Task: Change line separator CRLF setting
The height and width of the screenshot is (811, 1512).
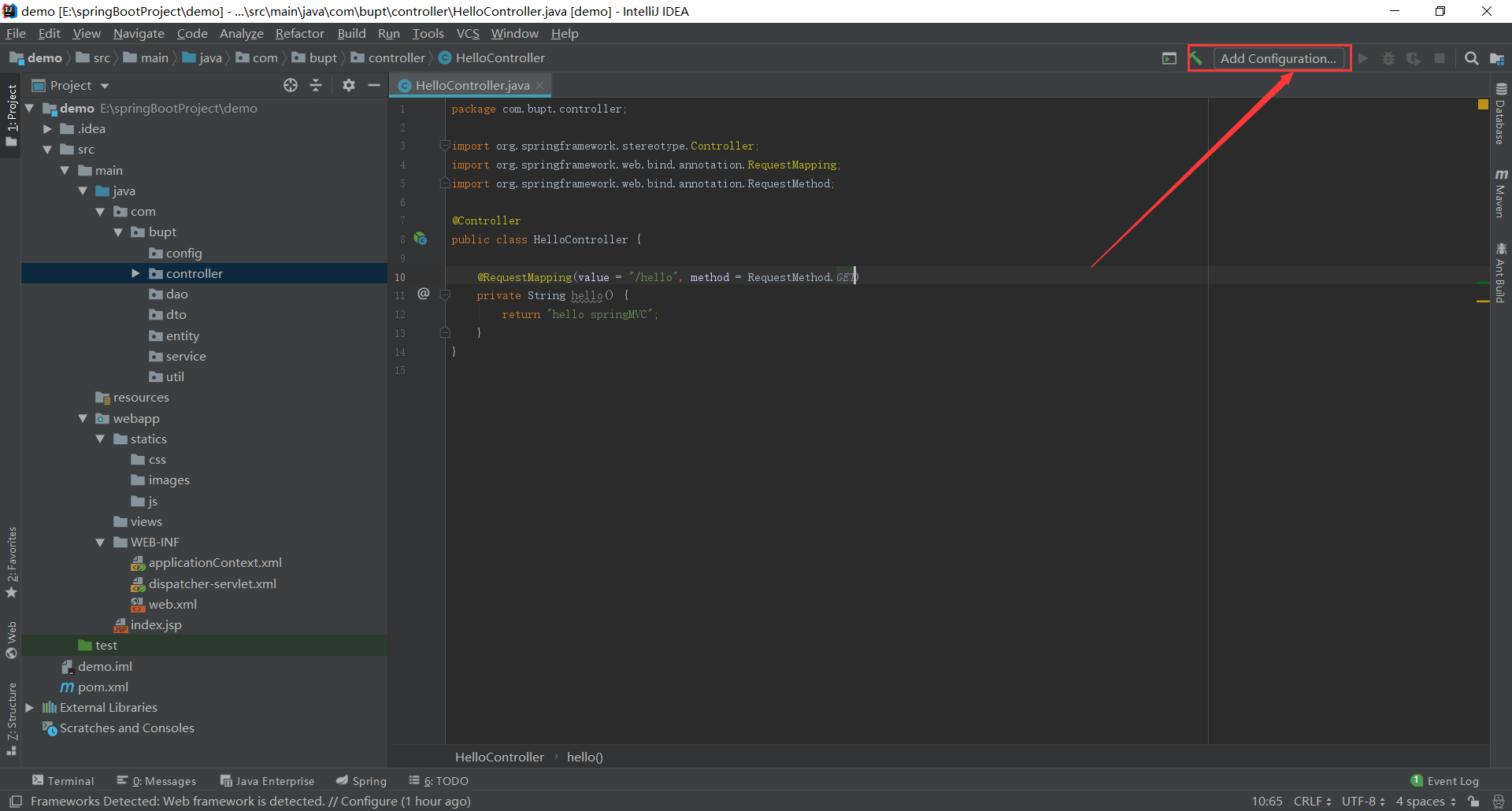Action: coord(1312,802)
